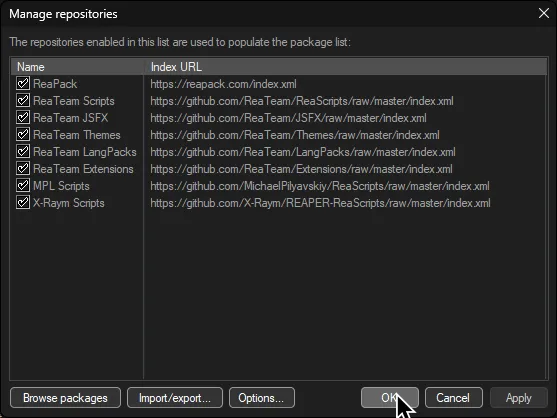Click the ReaTeam/JSFX index URL
The height and width of the screenshot is (418, 557).
[x=288, y=118]
